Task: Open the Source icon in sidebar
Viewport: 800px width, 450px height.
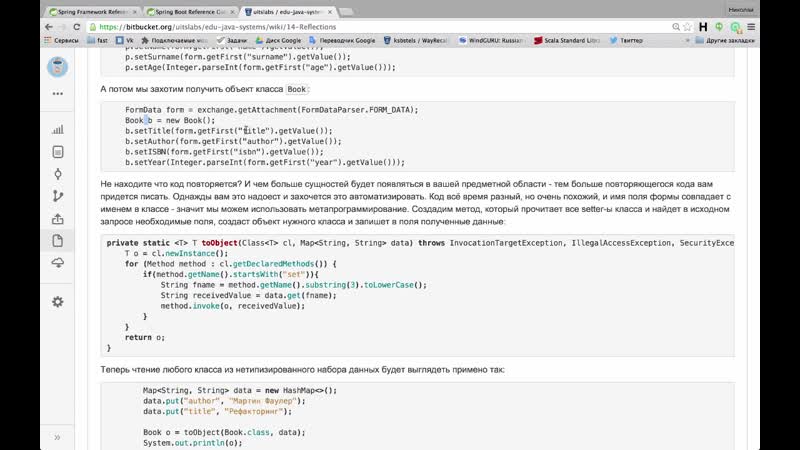Action: click(58, 152)
